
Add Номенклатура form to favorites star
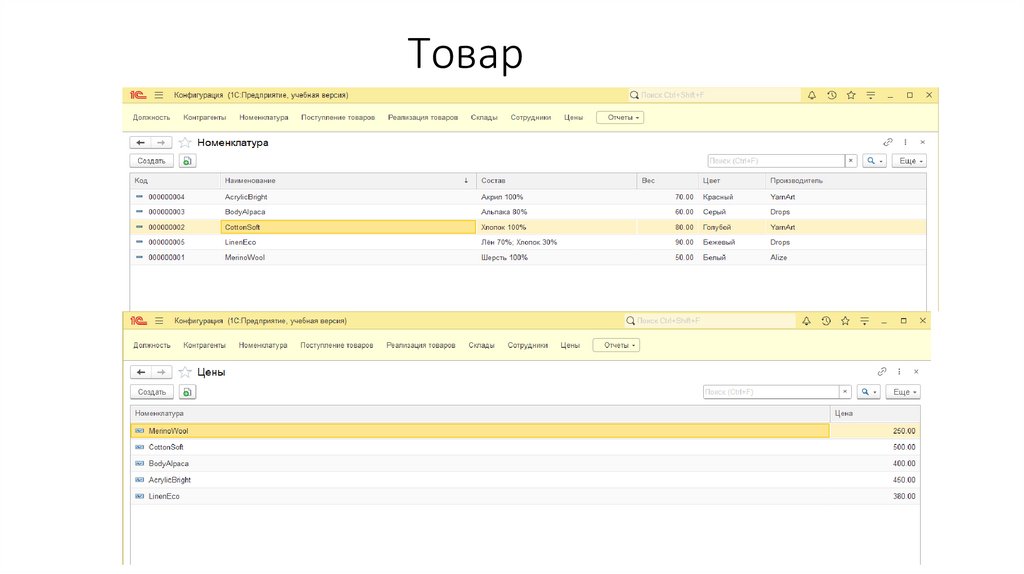pos(185,142)
